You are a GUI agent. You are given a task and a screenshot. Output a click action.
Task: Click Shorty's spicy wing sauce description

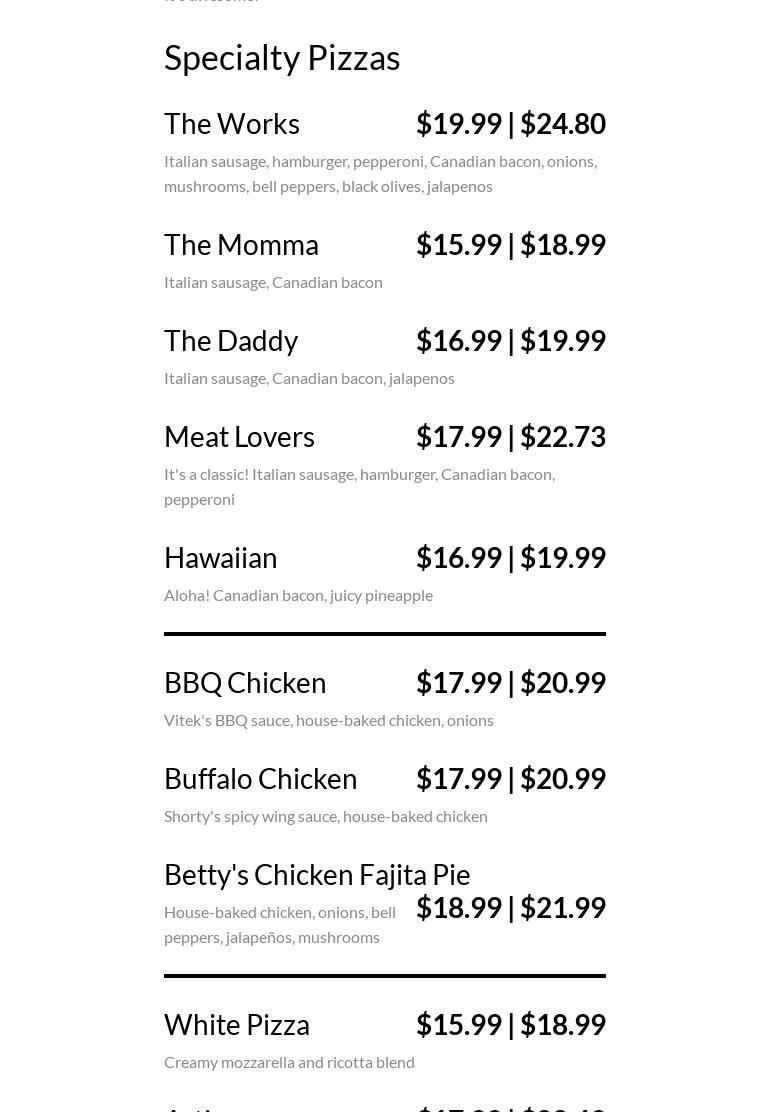point(326,816)
